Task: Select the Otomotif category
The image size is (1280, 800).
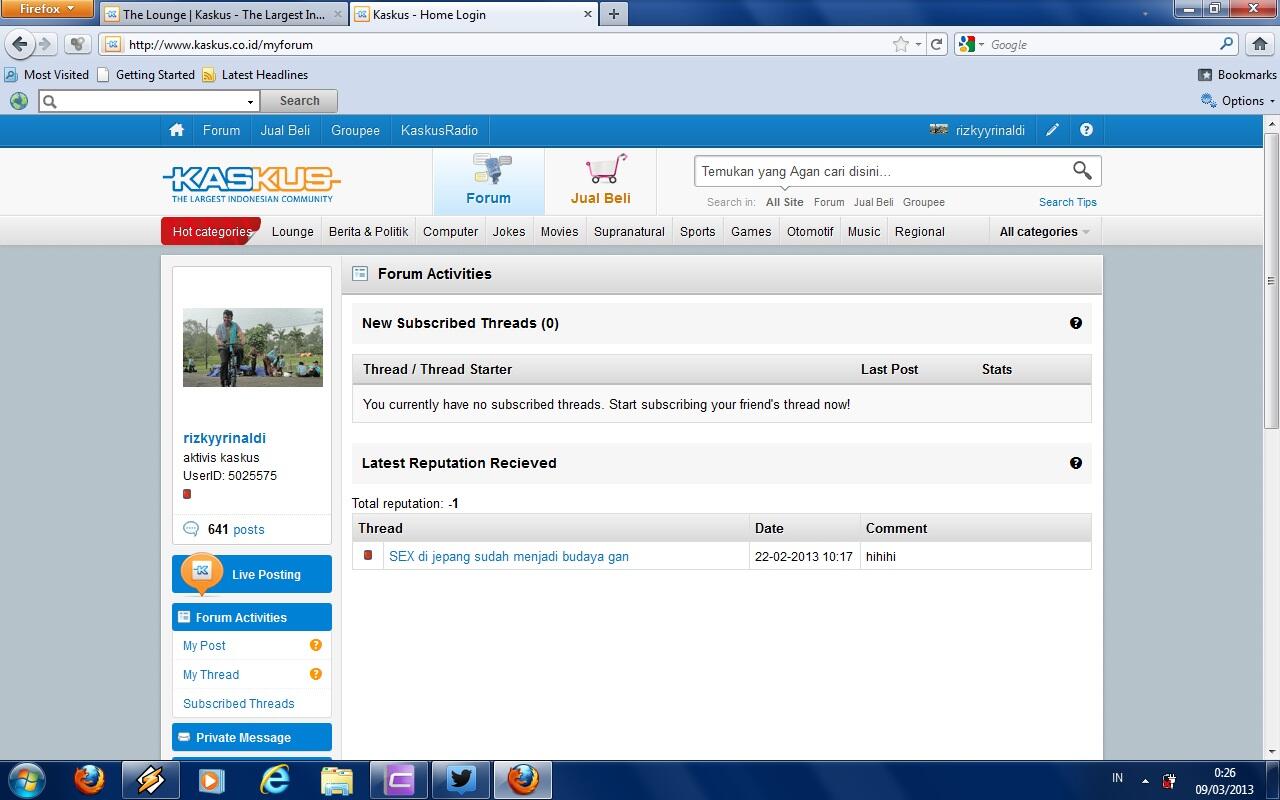Action: [x=810, y=232]
